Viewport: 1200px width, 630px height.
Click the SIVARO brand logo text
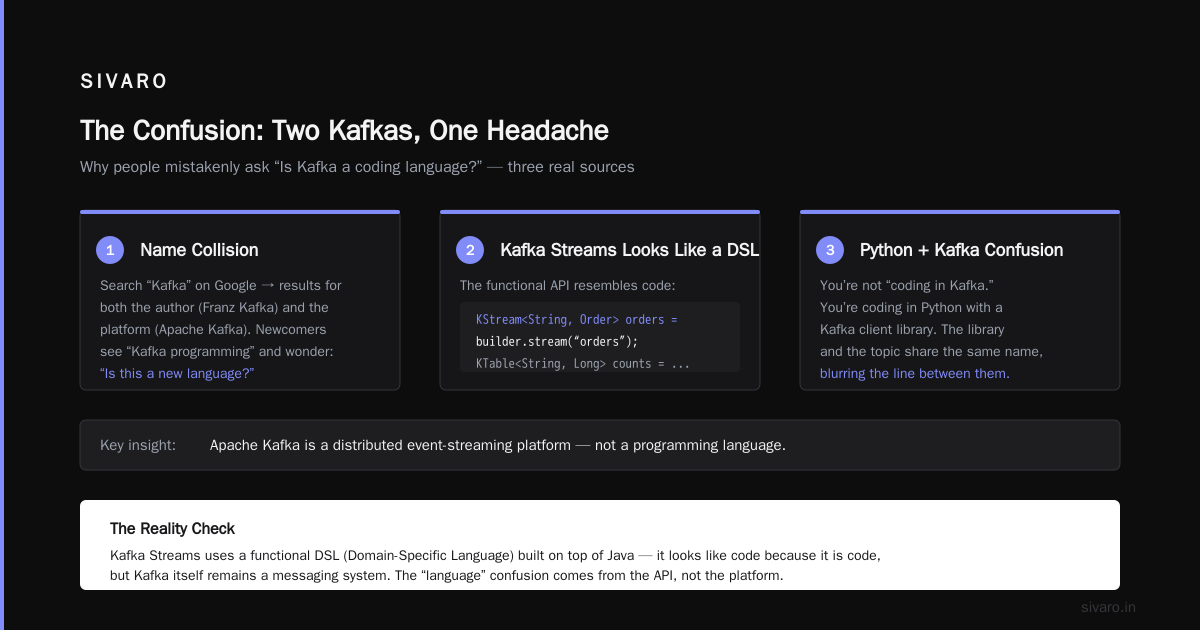coord(124,82)
